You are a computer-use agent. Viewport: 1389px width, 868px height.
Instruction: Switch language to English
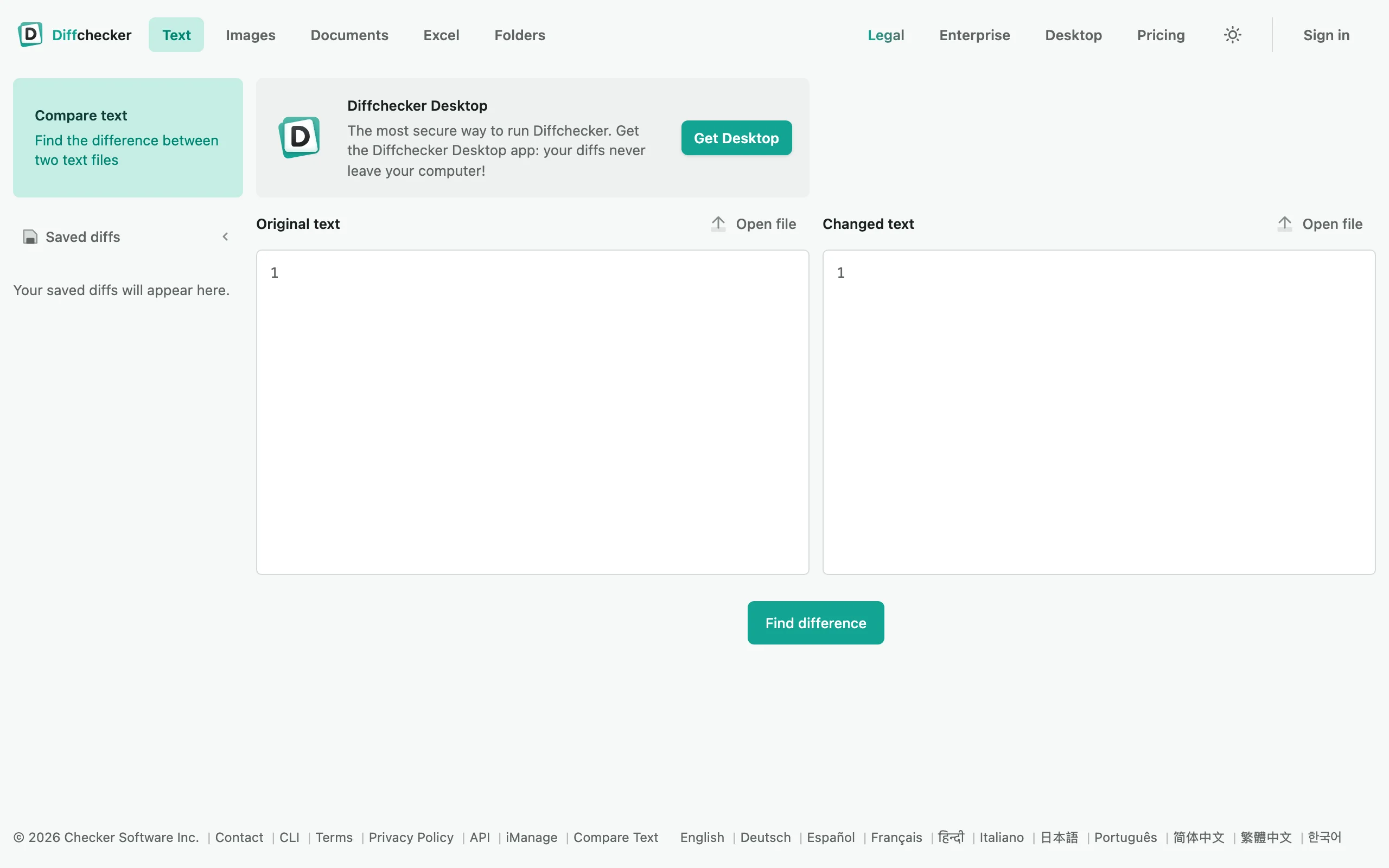click(x=702, y=838)
